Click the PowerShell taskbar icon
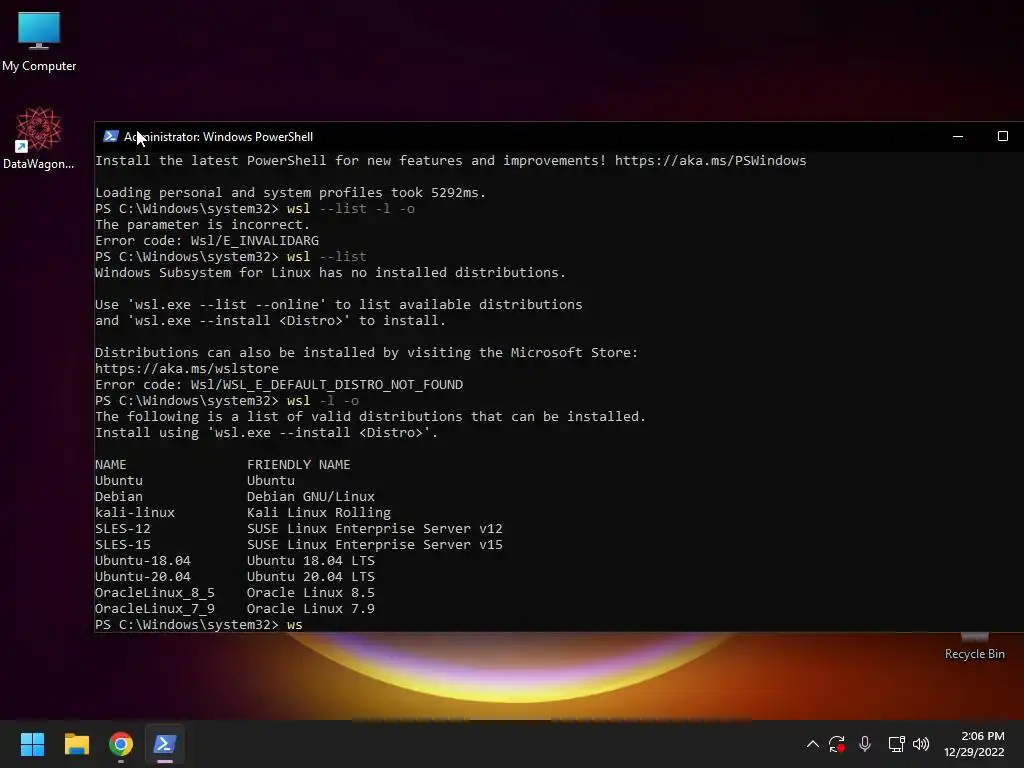Viewport: 1024px width, 768px height. click(x=165, y=744)
